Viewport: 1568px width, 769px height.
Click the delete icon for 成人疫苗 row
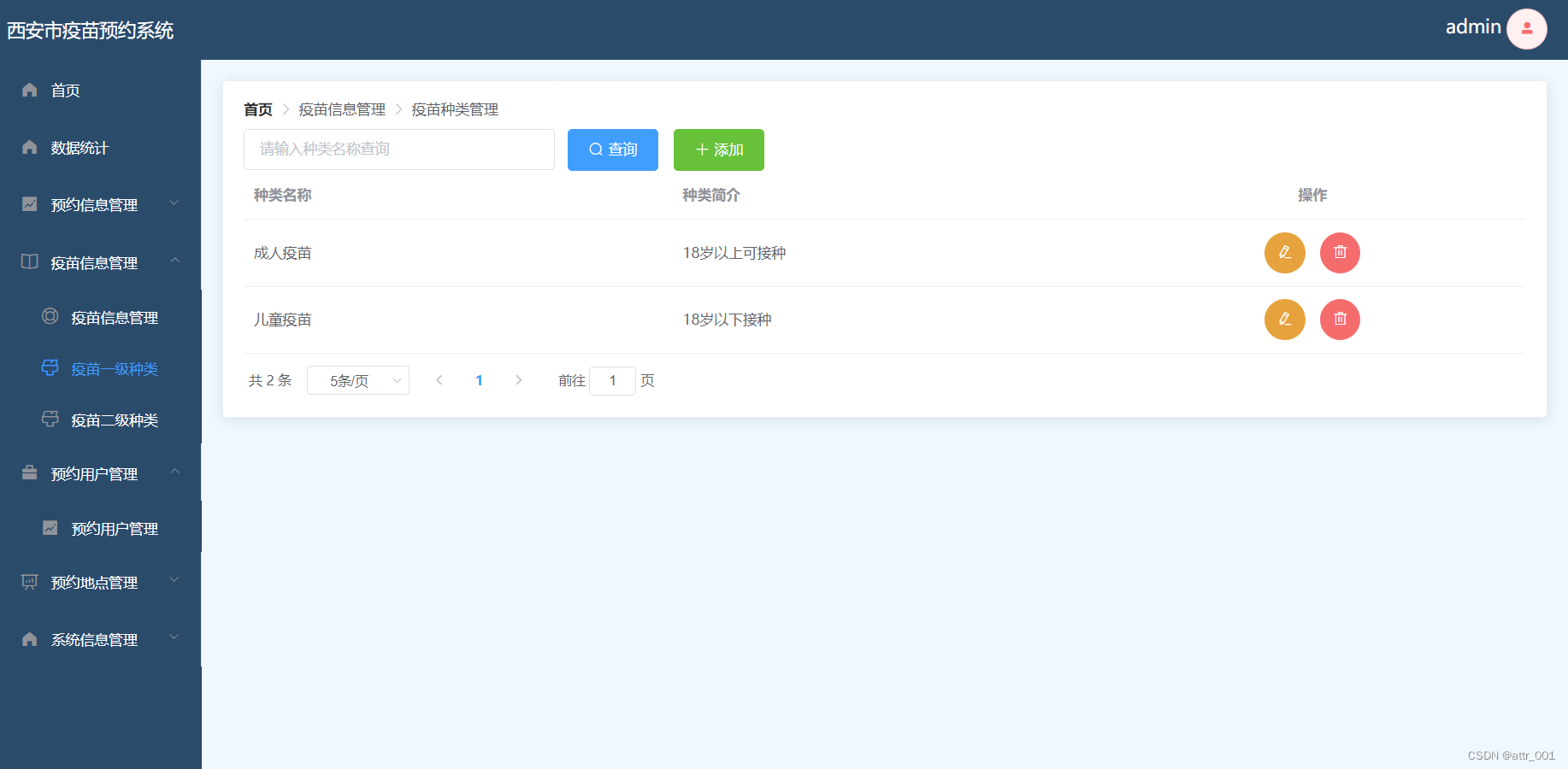click(x=1340, y=253)
